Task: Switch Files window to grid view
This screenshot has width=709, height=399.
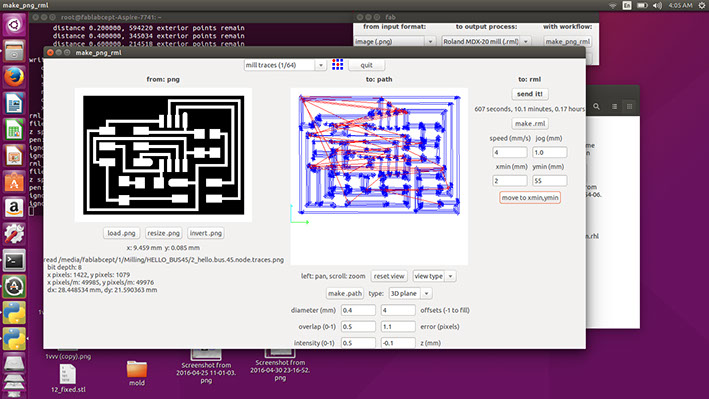Action: pyautogui.click(x=629, y=107)
